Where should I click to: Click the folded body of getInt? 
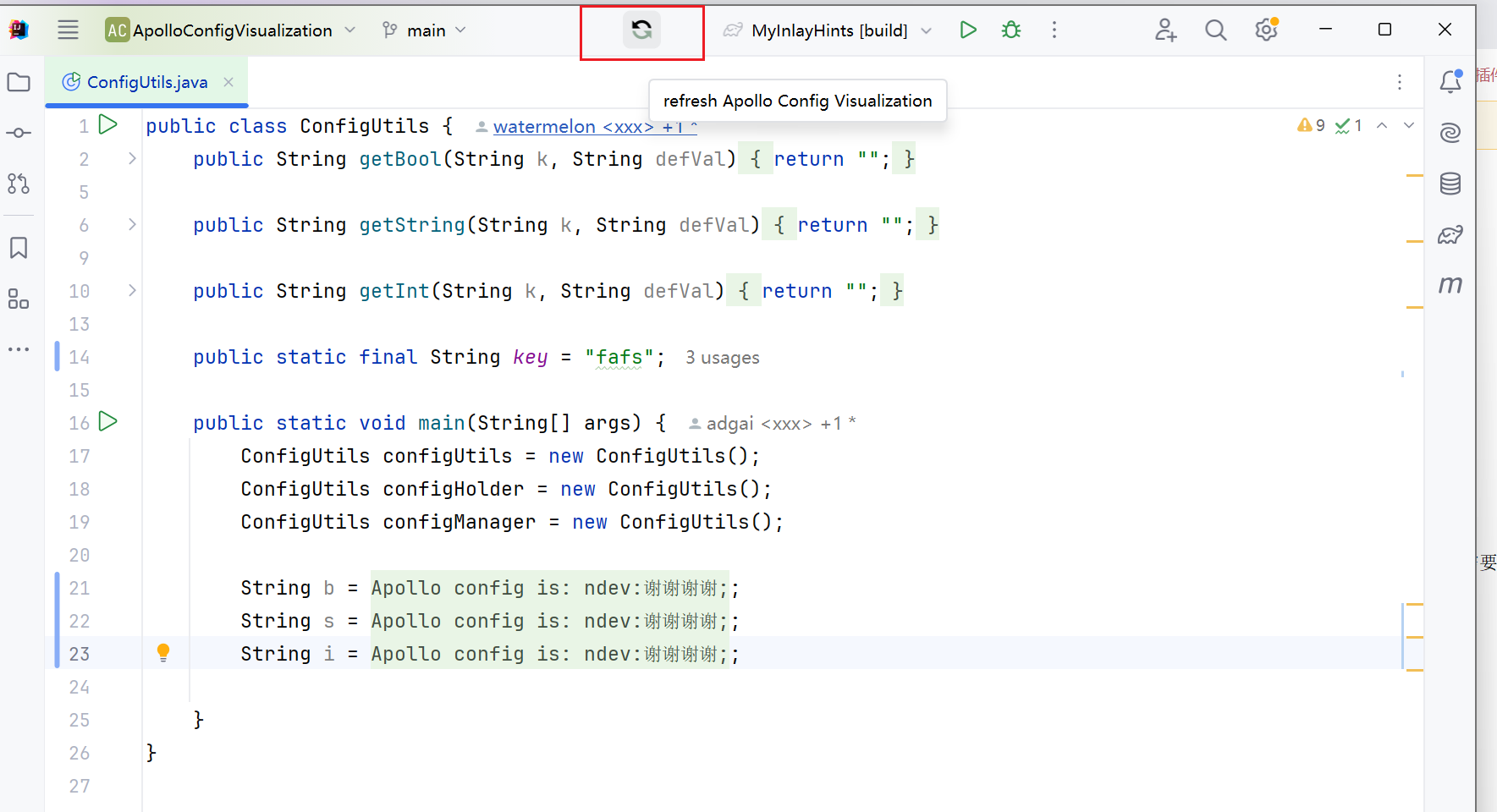pos(815,291)
